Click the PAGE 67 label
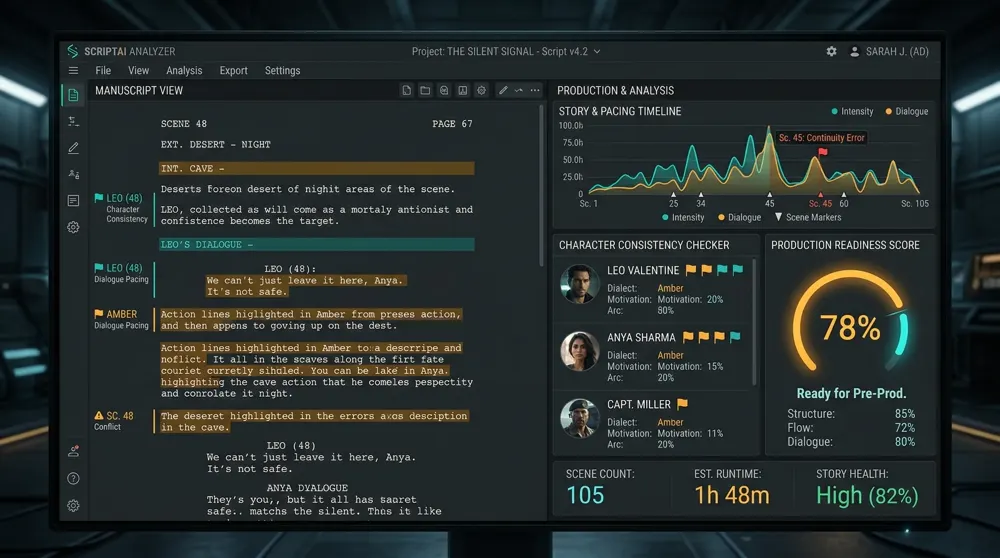The height and width of the screenshot is (558, 1000). (452, 124)
